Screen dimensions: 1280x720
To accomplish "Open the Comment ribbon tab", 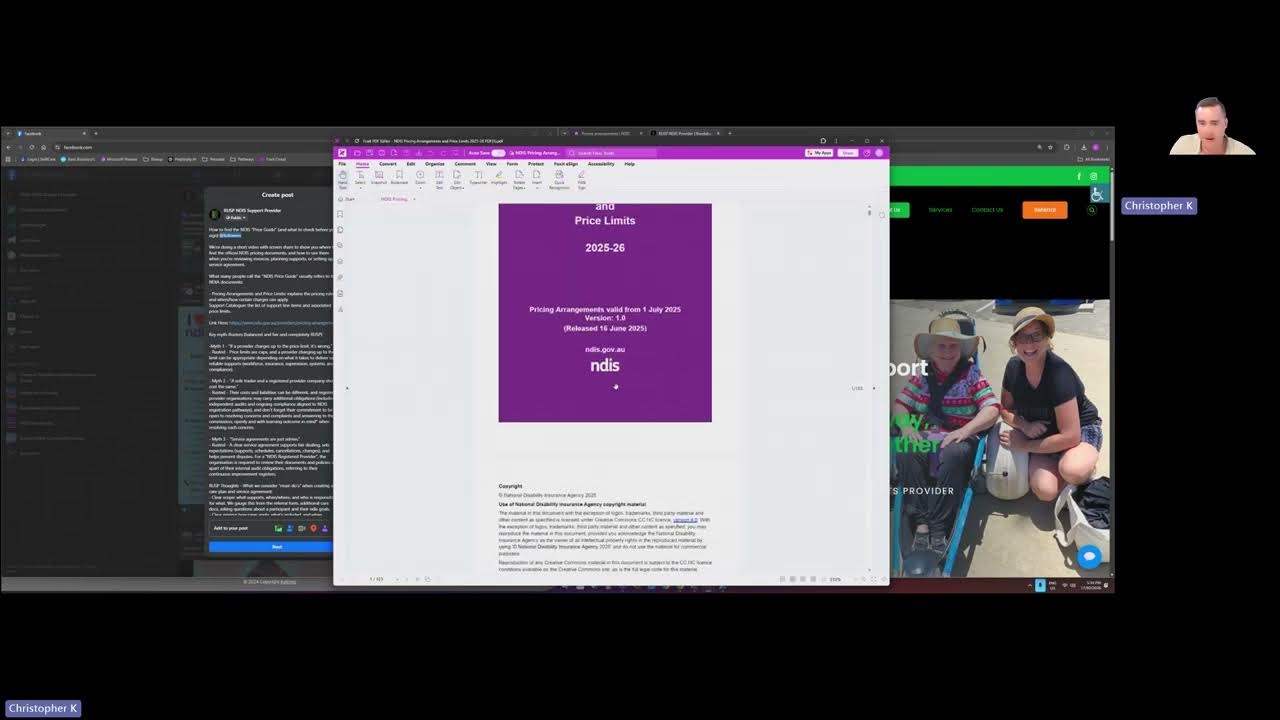I will click(x=465, y=164).
